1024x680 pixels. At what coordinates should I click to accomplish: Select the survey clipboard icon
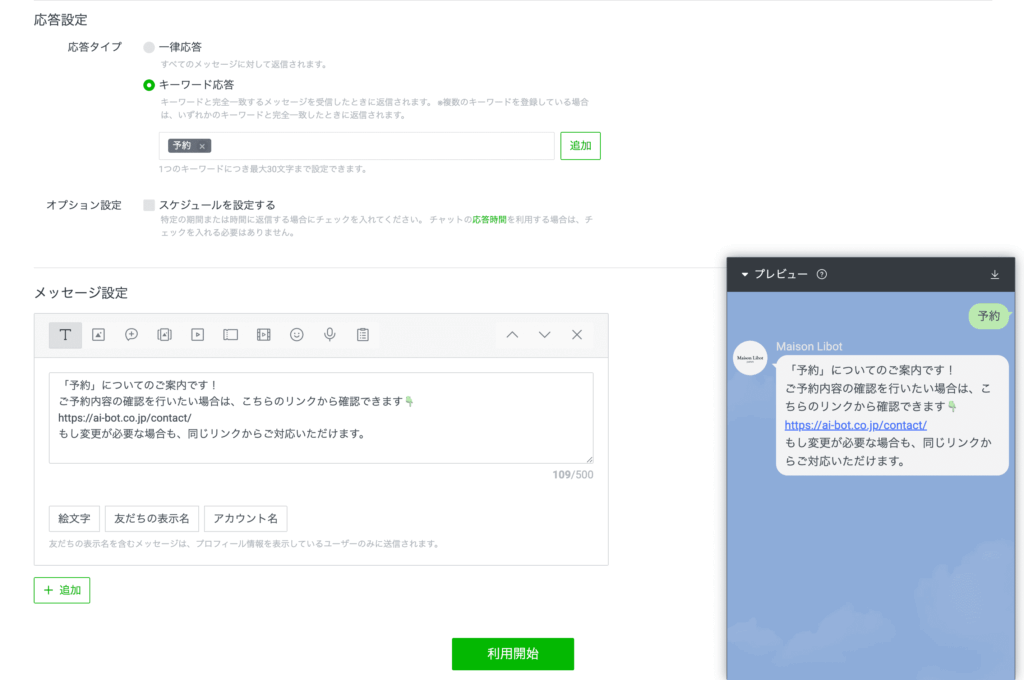[362, 335]
